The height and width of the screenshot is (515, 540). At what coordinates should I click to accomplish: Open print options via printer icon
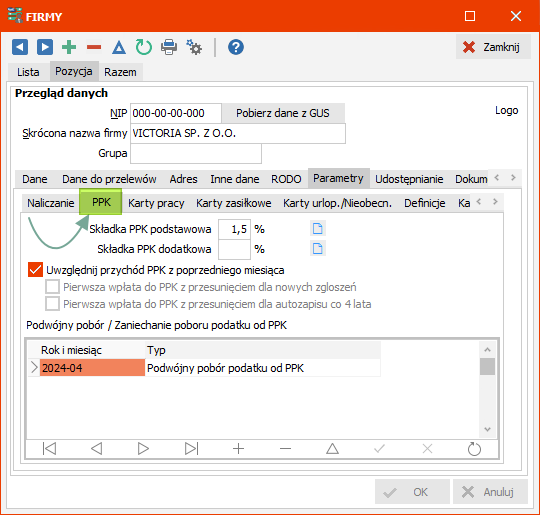[169, 47]
